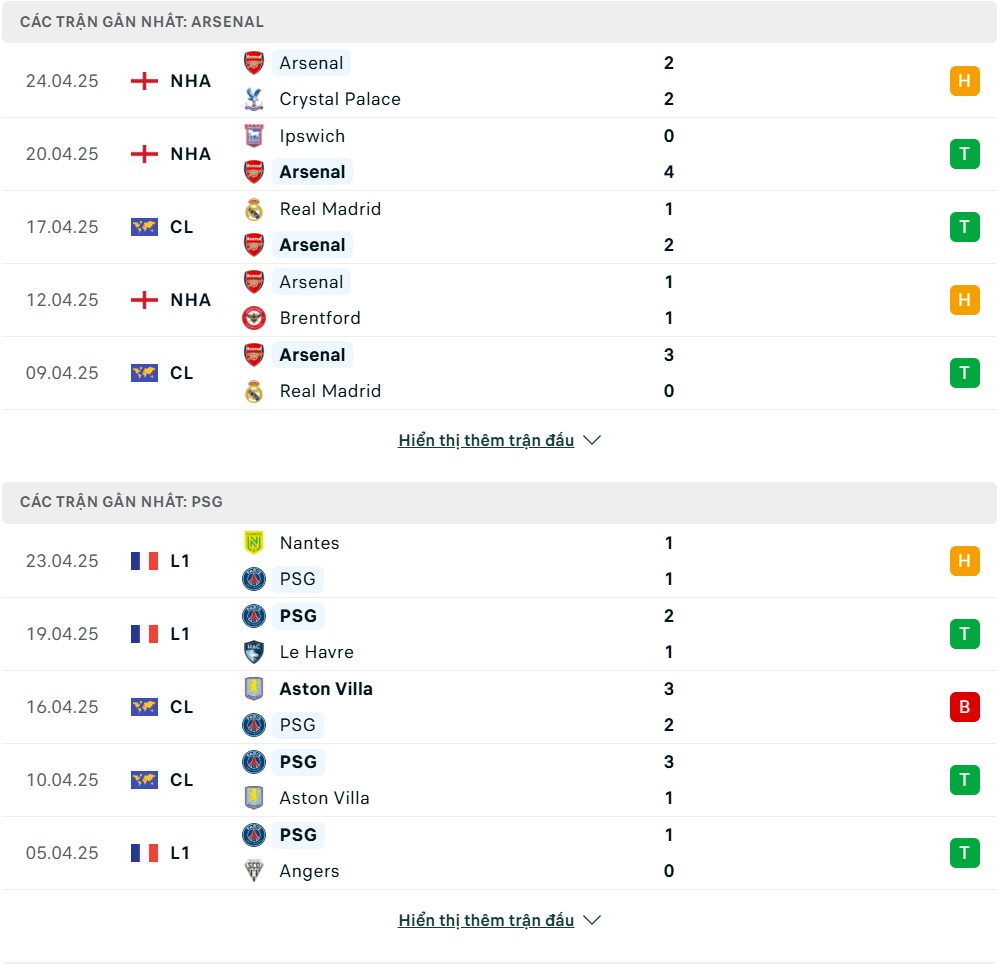The width and height of the screenshot is (997, 964).
Task: Select Real Madrid team name on 09.04.25
Action: point(330,391)
